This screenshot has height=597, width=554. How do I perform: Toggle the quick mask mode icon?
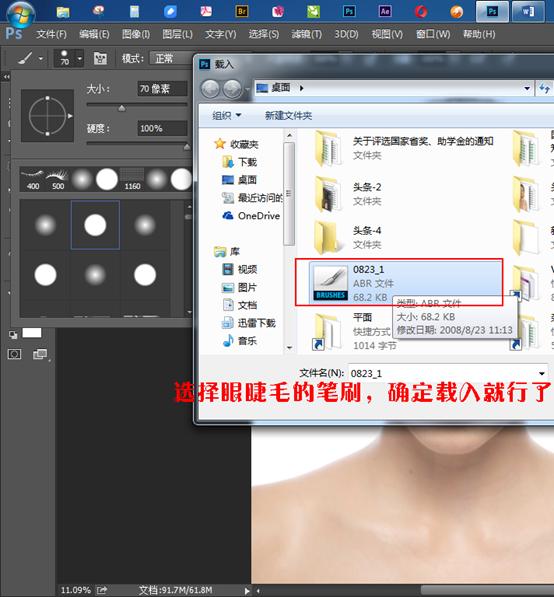(x=14, y=354)
